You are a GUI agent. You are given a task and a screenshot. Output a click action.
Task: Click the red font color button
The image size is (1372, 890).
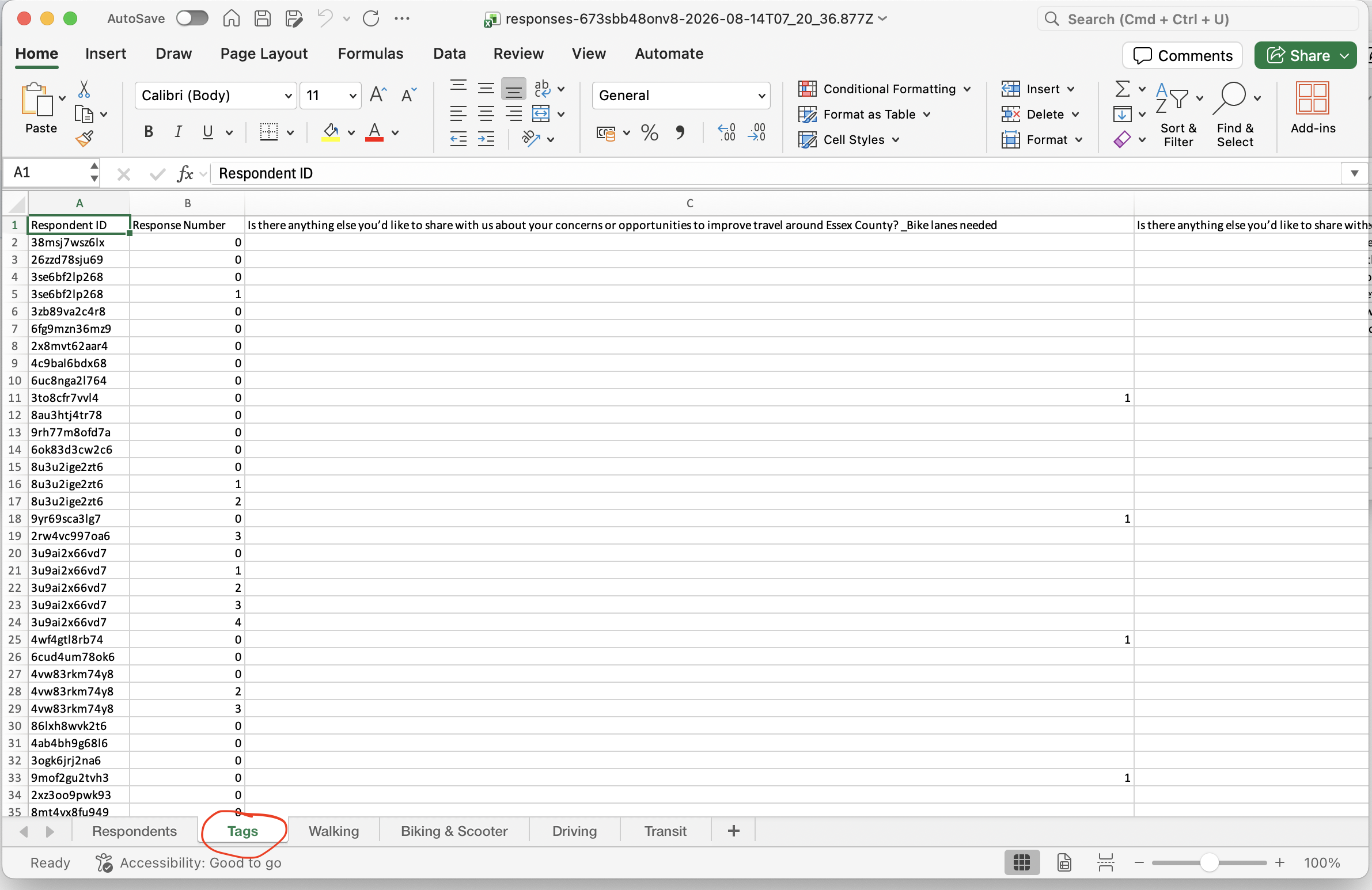tap(374, 132)
